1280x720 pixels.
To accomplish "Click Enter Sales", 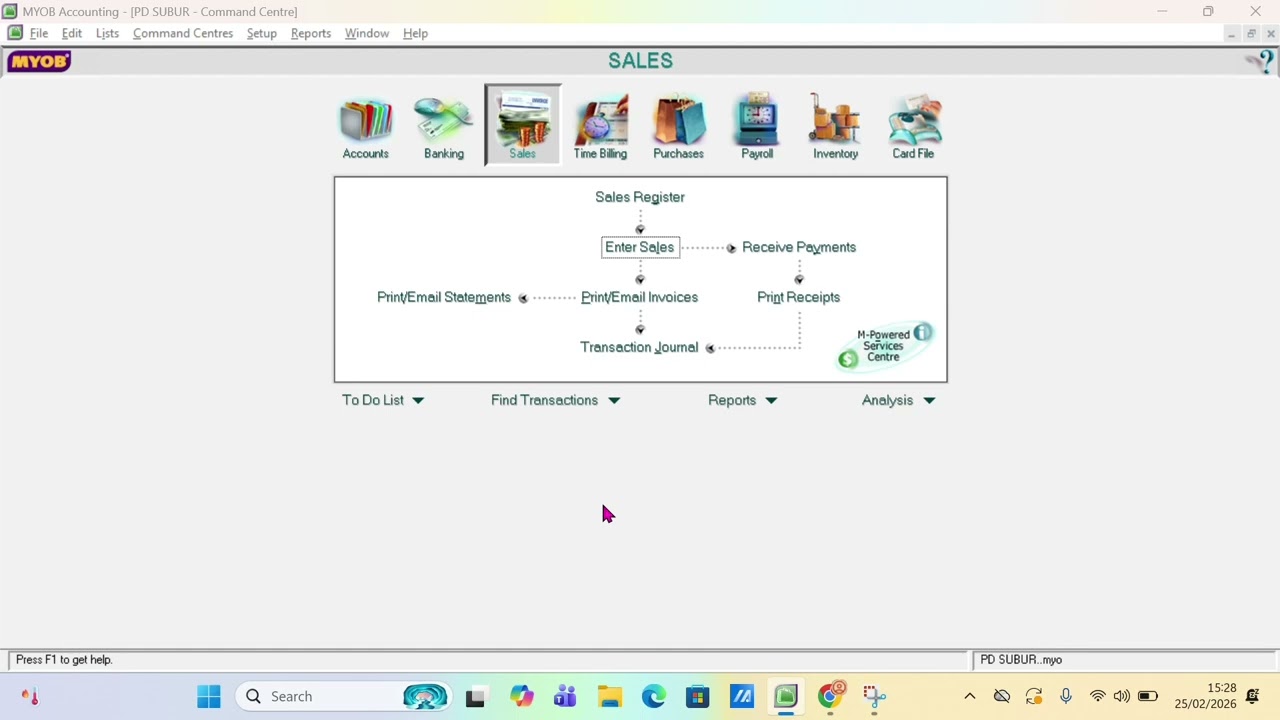I will pyautogui.click(x=640, y=247).
